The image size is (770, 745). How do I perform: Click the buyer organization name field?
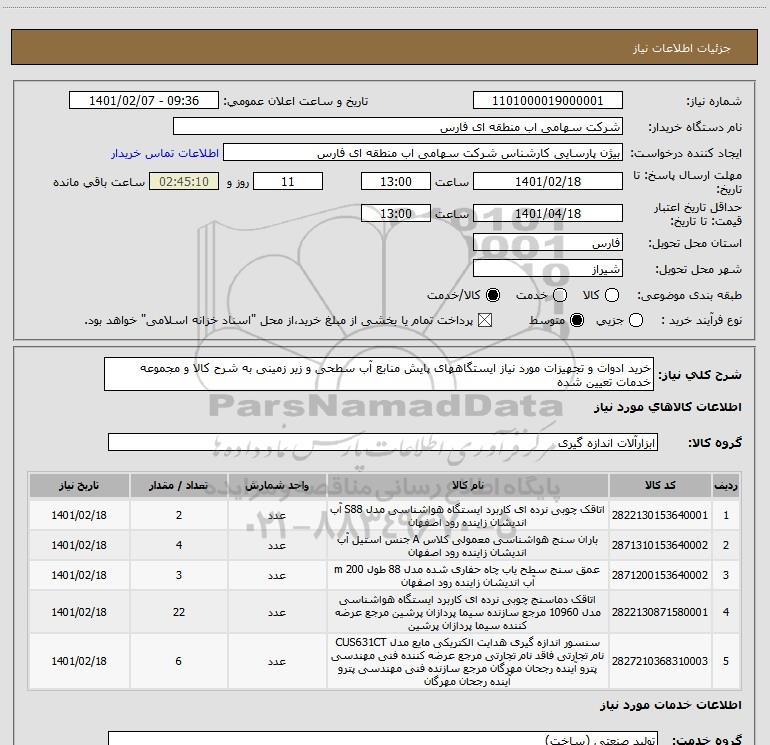coord(398,127)
